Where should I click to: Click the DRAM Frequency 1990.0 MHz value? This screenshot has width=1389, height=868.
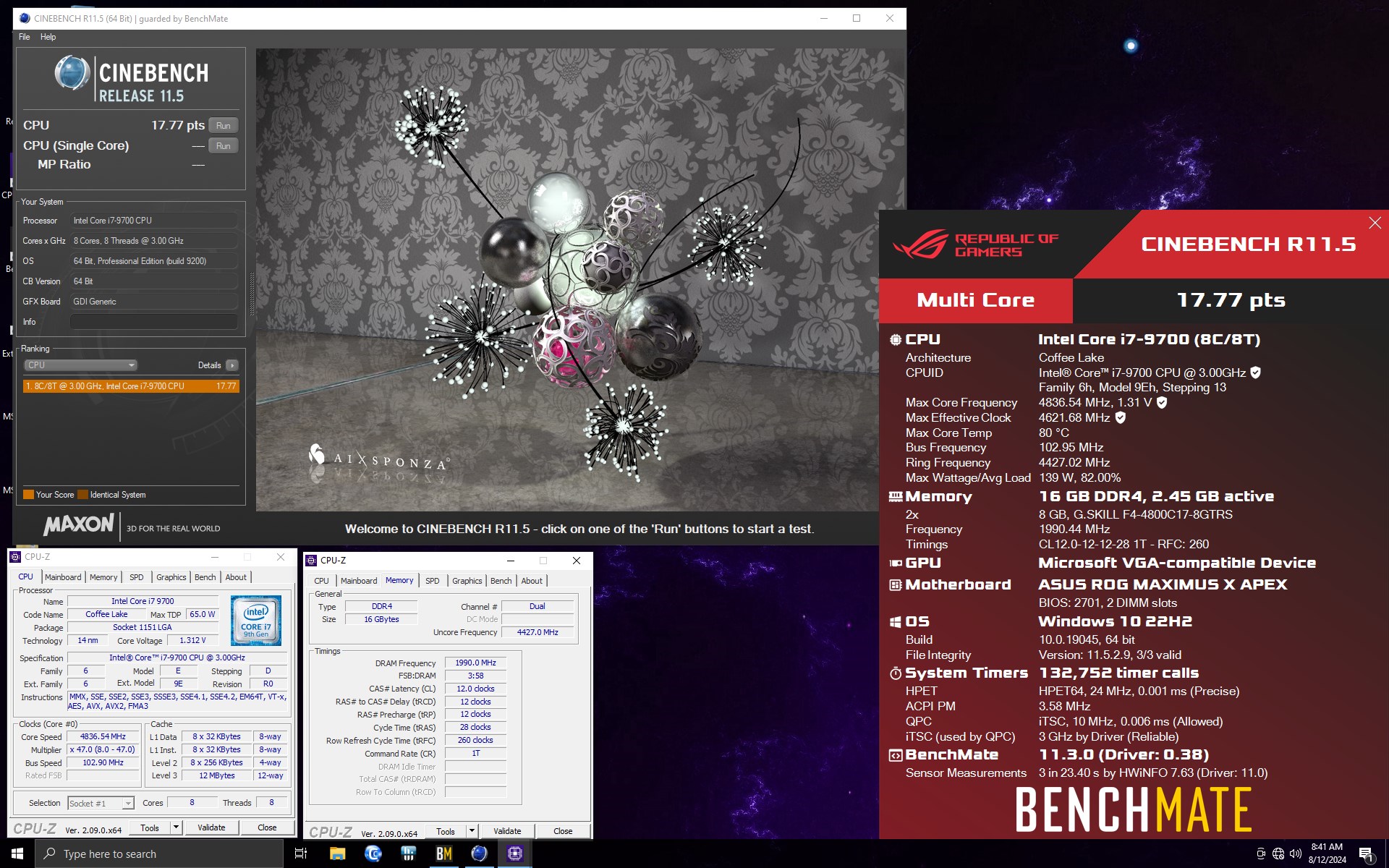point(475,663)
